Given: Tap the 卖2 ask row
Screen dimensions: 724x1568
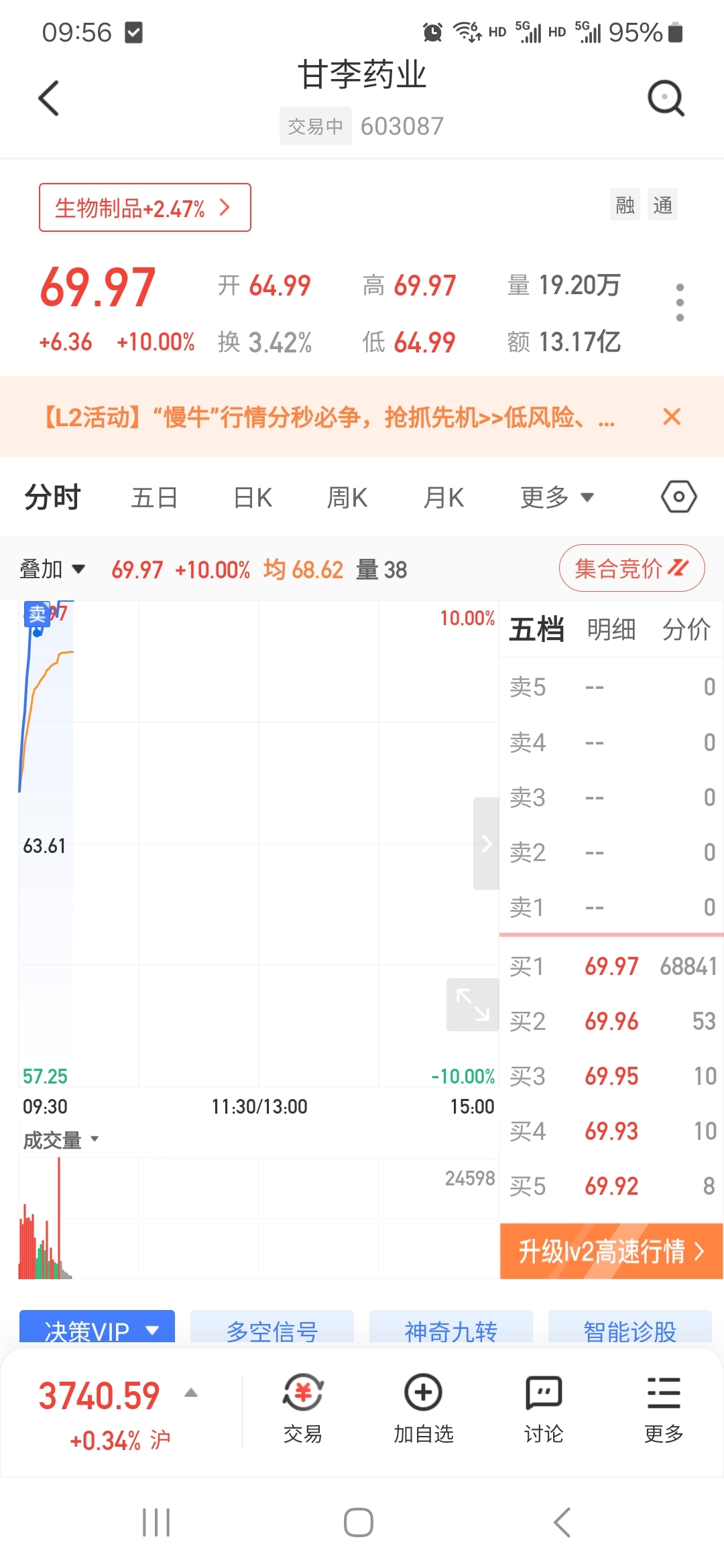Looking at the screenshot, I should coord(612,852).
